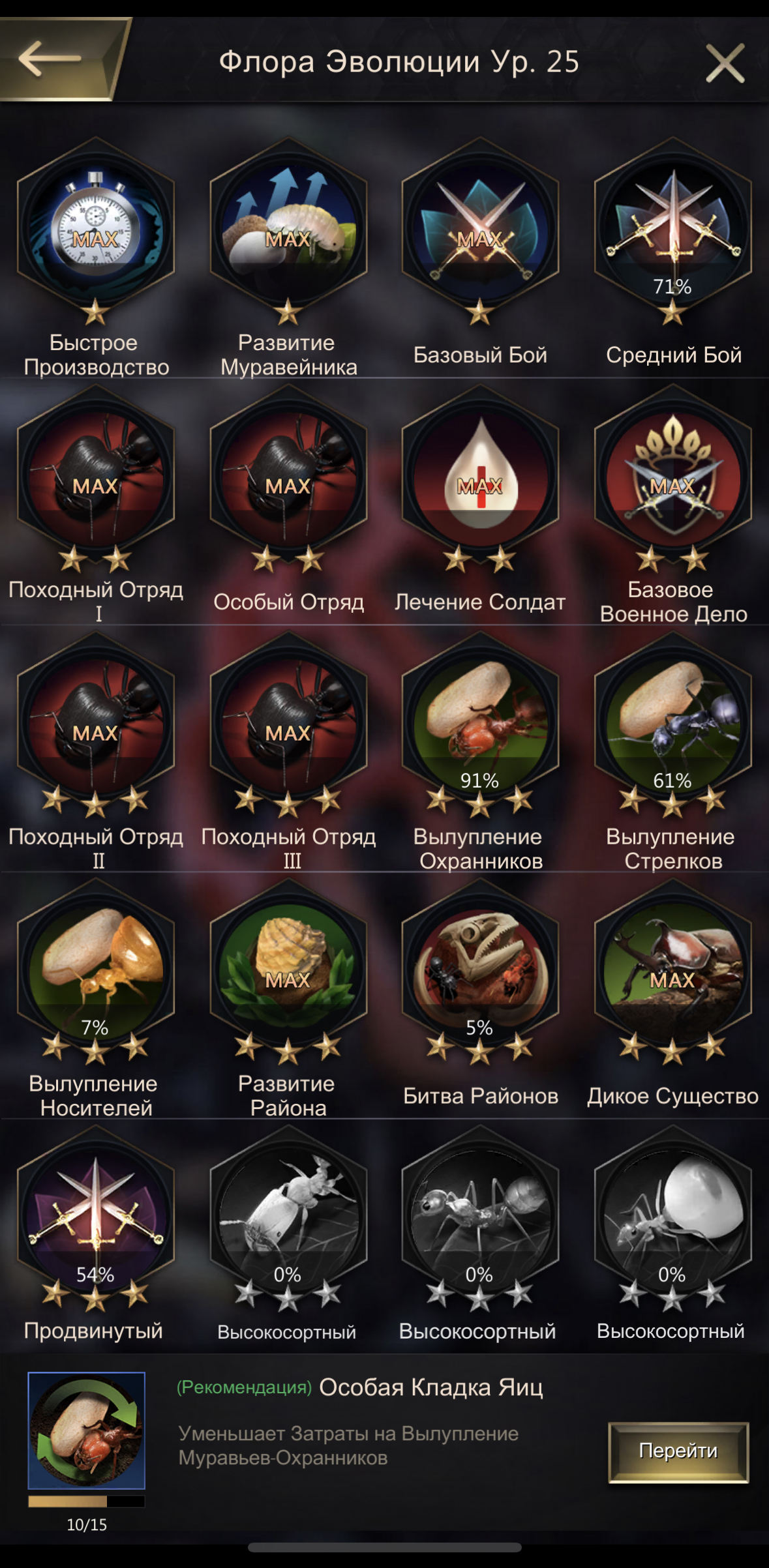Select the Дикое Существо beetle icon
The height and width of the screenshot is (1568, 769).
pos(672,967)
